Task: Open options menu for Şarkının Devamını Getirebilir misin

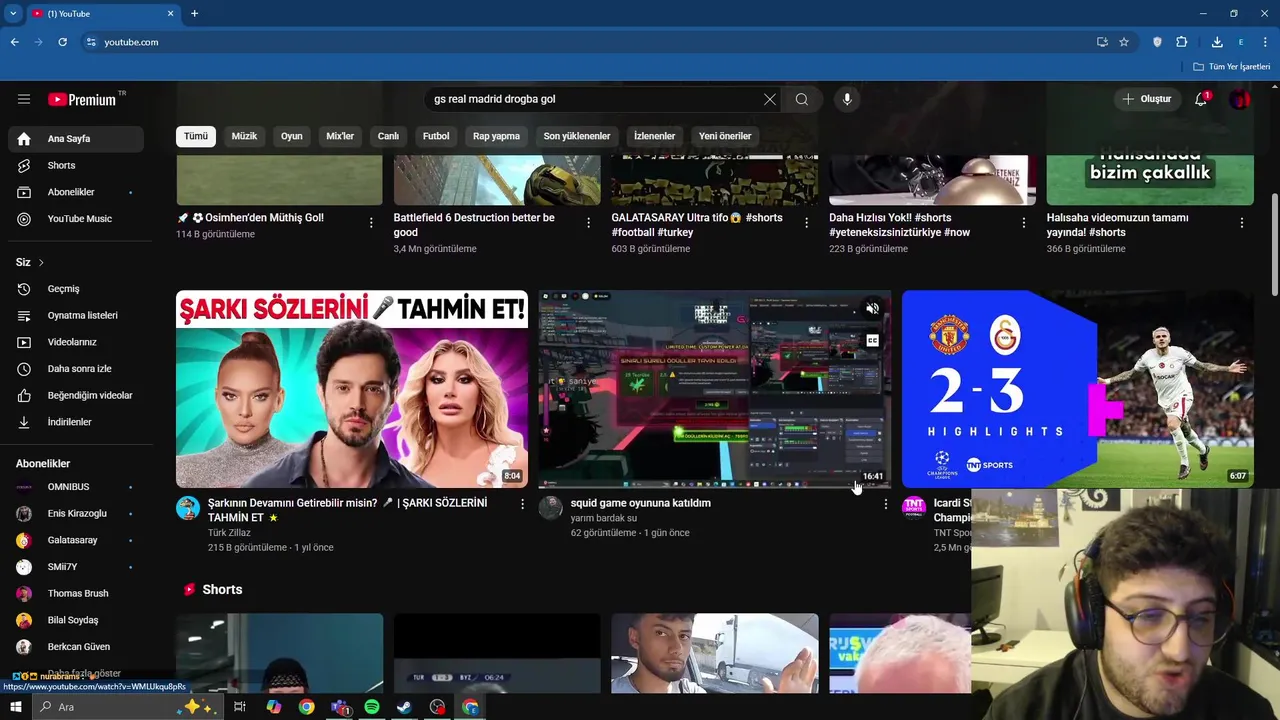Action: point(522,504)
